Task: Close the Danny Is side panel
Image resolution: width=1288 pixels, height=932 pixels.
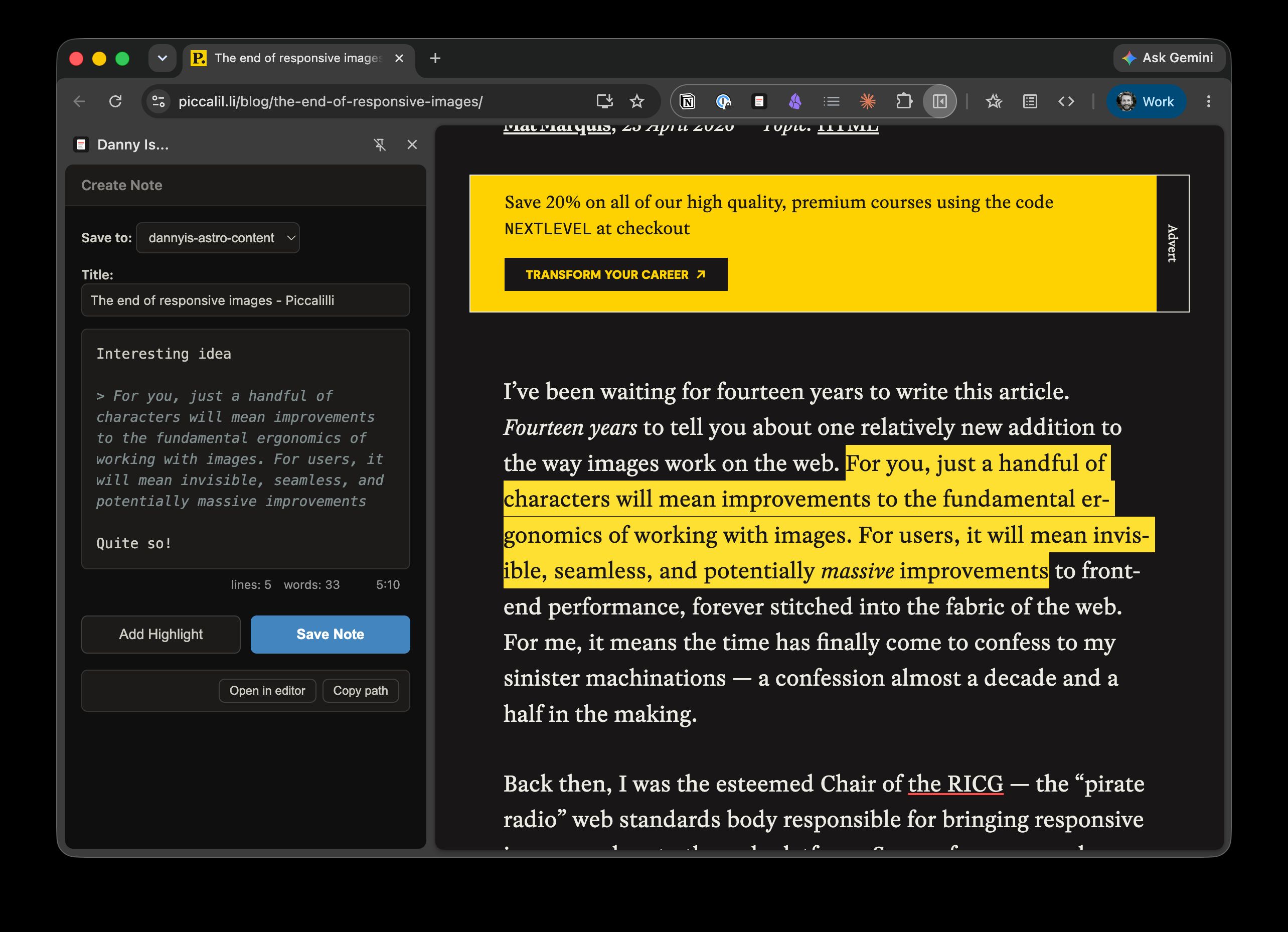Action: point(412,145)
